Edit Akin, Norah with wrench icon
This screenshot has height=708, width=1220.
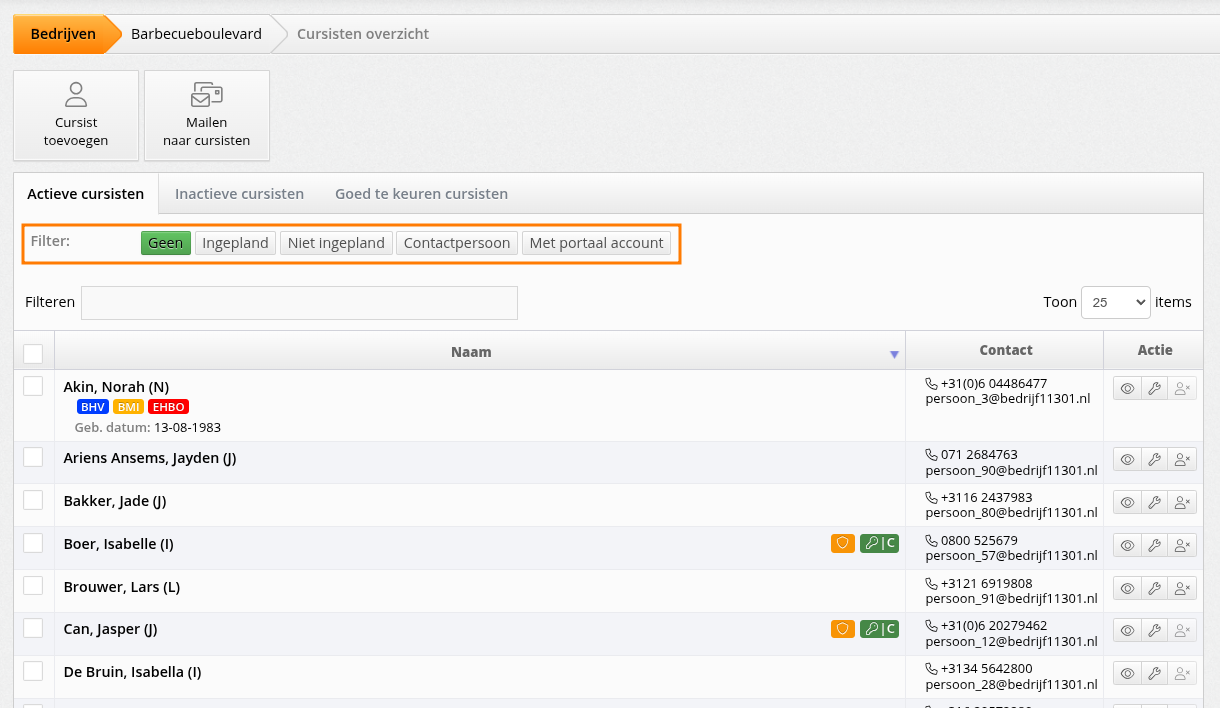click(x=1154, y=389)
